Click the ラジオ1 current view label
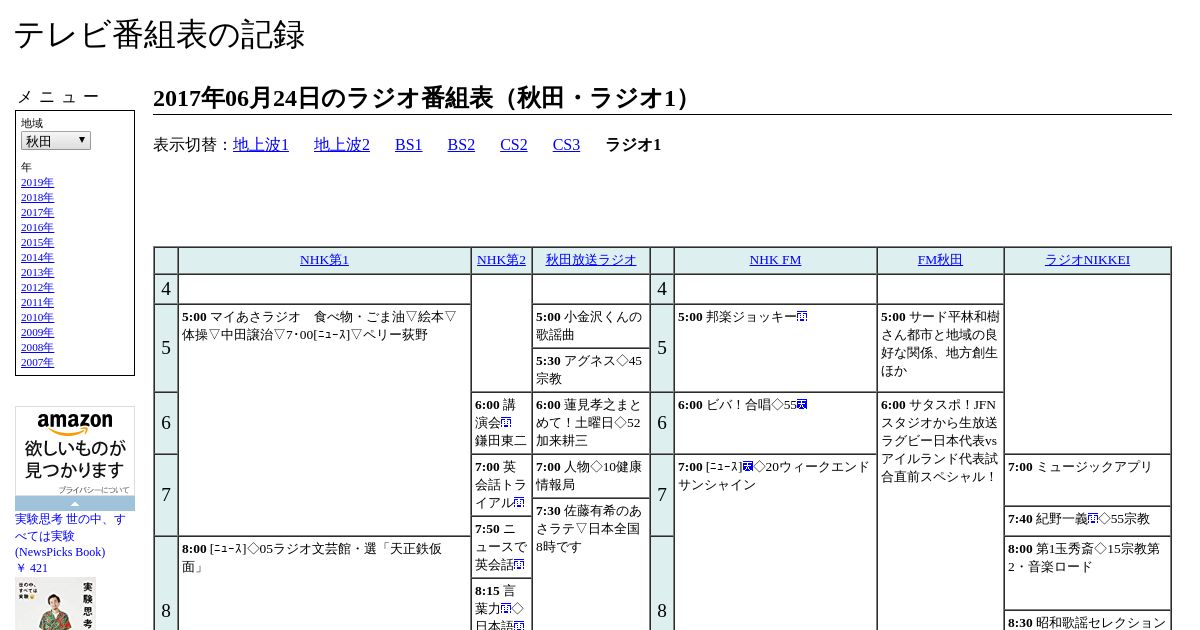The height and width of the screenshot is (630, 1200). (x=633, y=145)
